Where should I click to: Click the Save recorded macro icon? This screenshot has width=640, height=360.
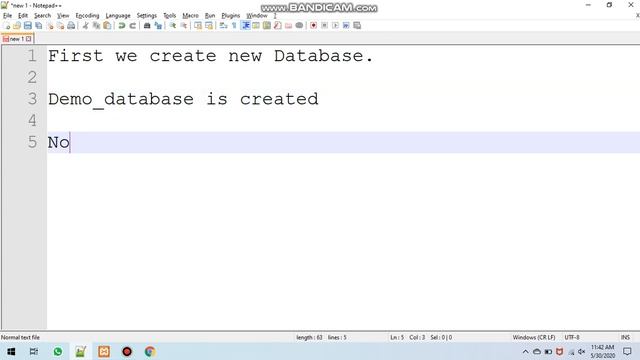[357, 26]
